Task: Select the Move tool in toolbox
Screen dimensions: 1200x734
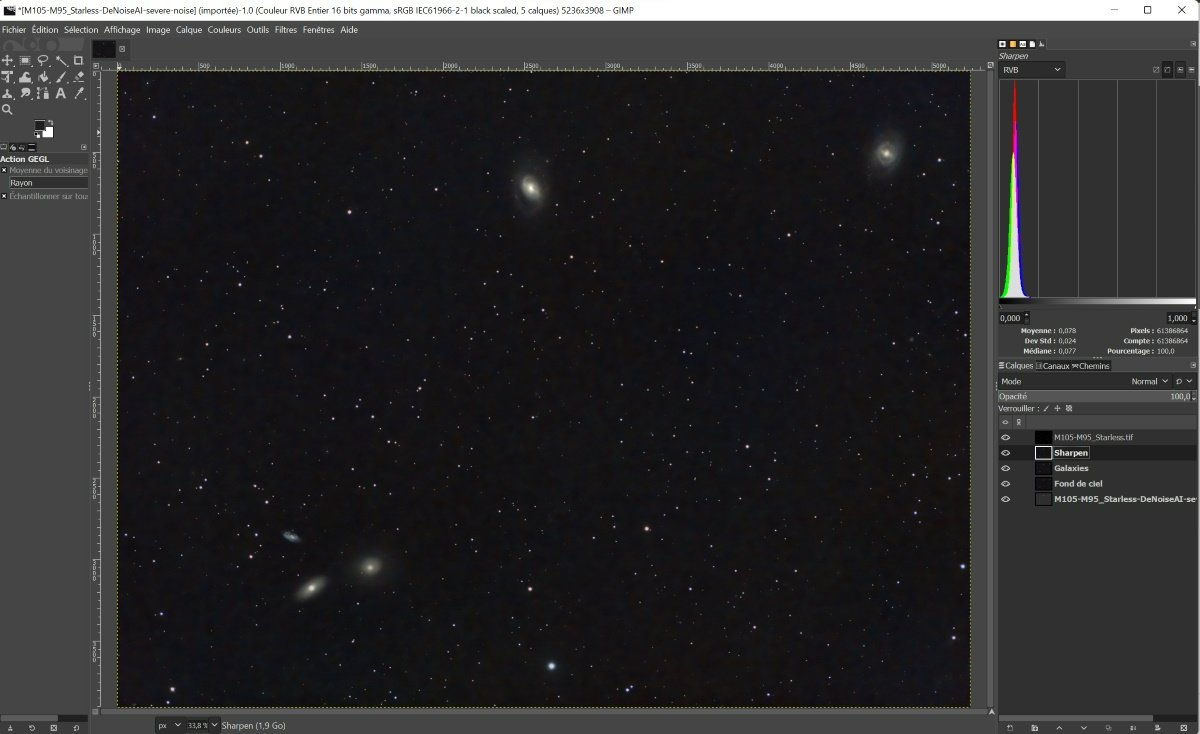Action: point(7,61)
